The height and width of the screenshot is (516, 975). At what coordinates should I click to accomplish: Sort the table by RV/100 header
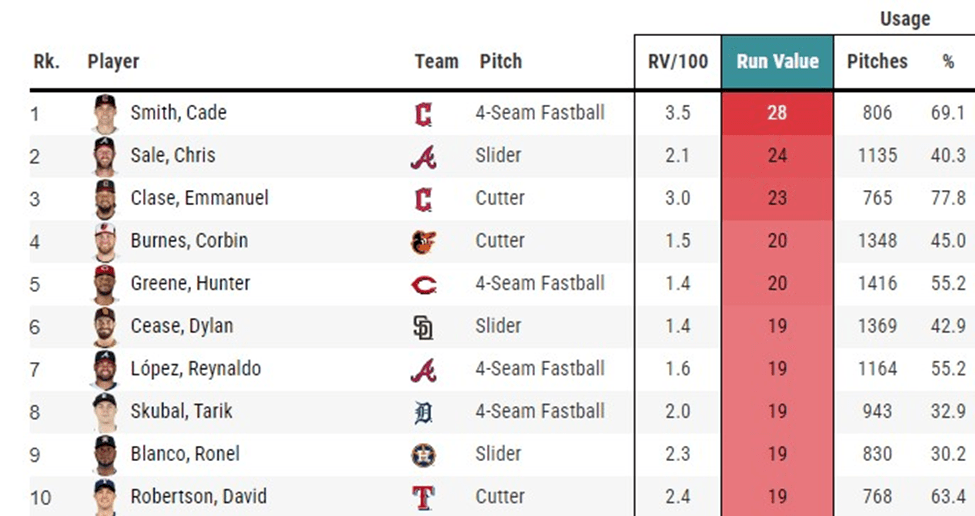tap(677, 62)
